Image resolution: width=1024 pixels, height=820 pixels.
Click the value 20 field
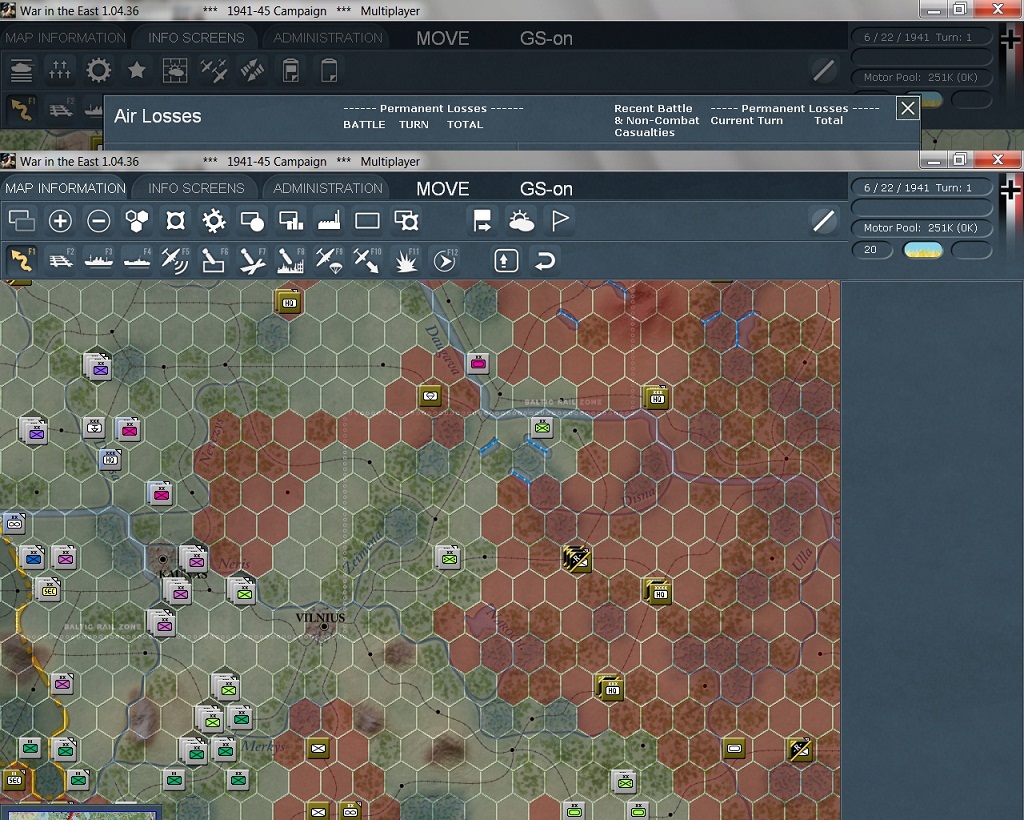tap(872, 249)
